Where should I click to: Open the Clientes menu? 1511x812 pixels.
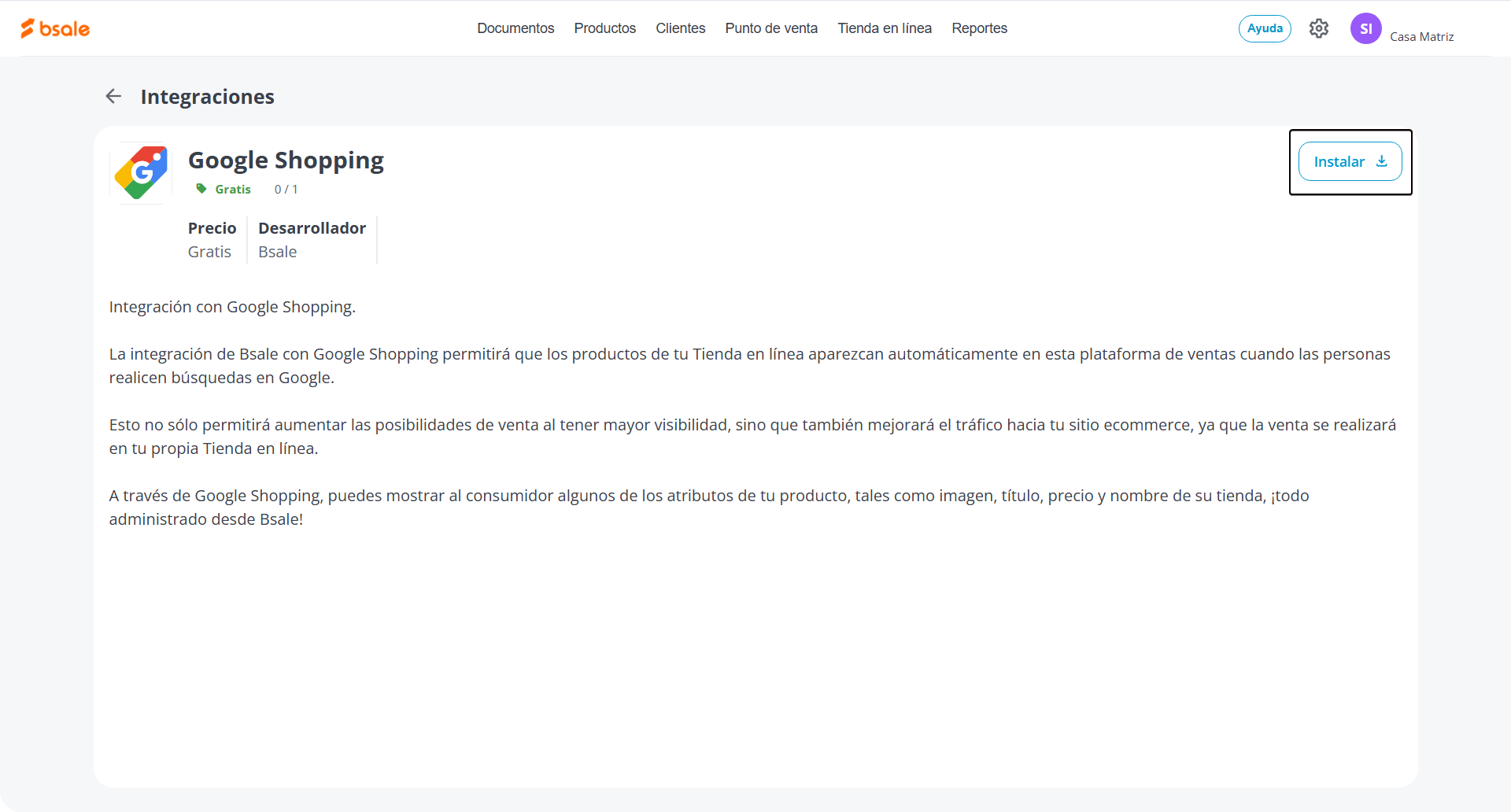(x=681, y=28)
